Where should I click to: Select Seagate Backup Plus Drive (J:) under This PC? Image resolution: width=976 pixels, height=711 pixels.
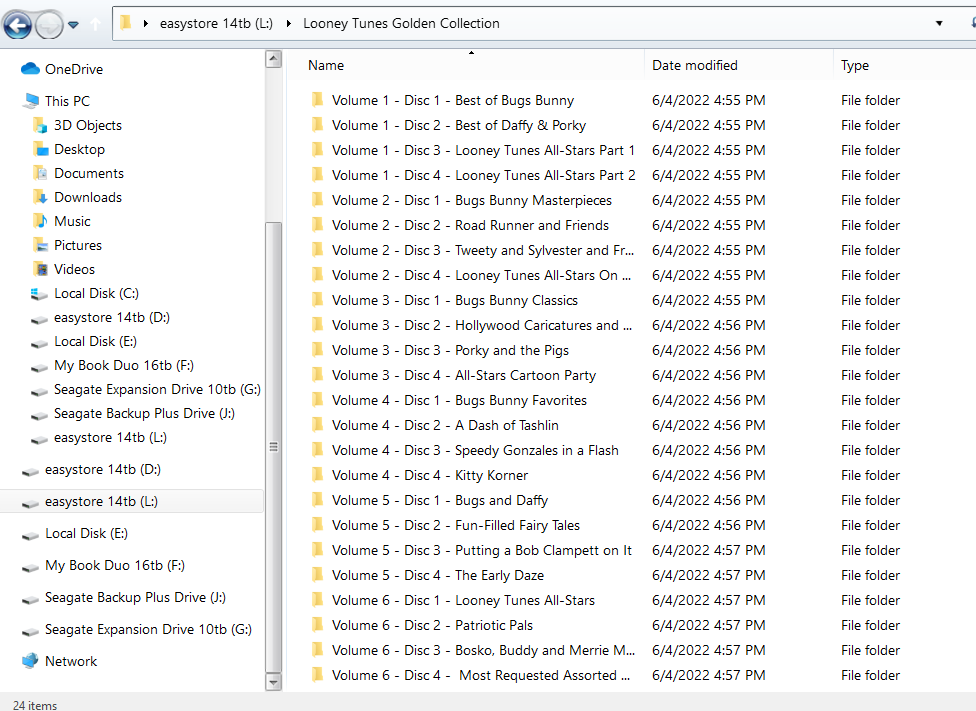click(144, 413)
